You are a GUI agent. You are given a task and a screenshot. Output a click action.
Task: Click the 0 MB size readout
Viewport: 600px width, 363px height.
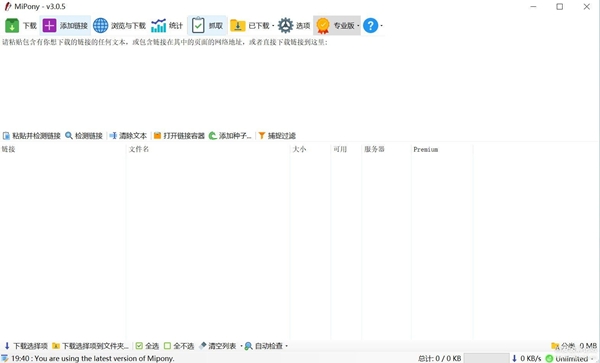point(588,346)
